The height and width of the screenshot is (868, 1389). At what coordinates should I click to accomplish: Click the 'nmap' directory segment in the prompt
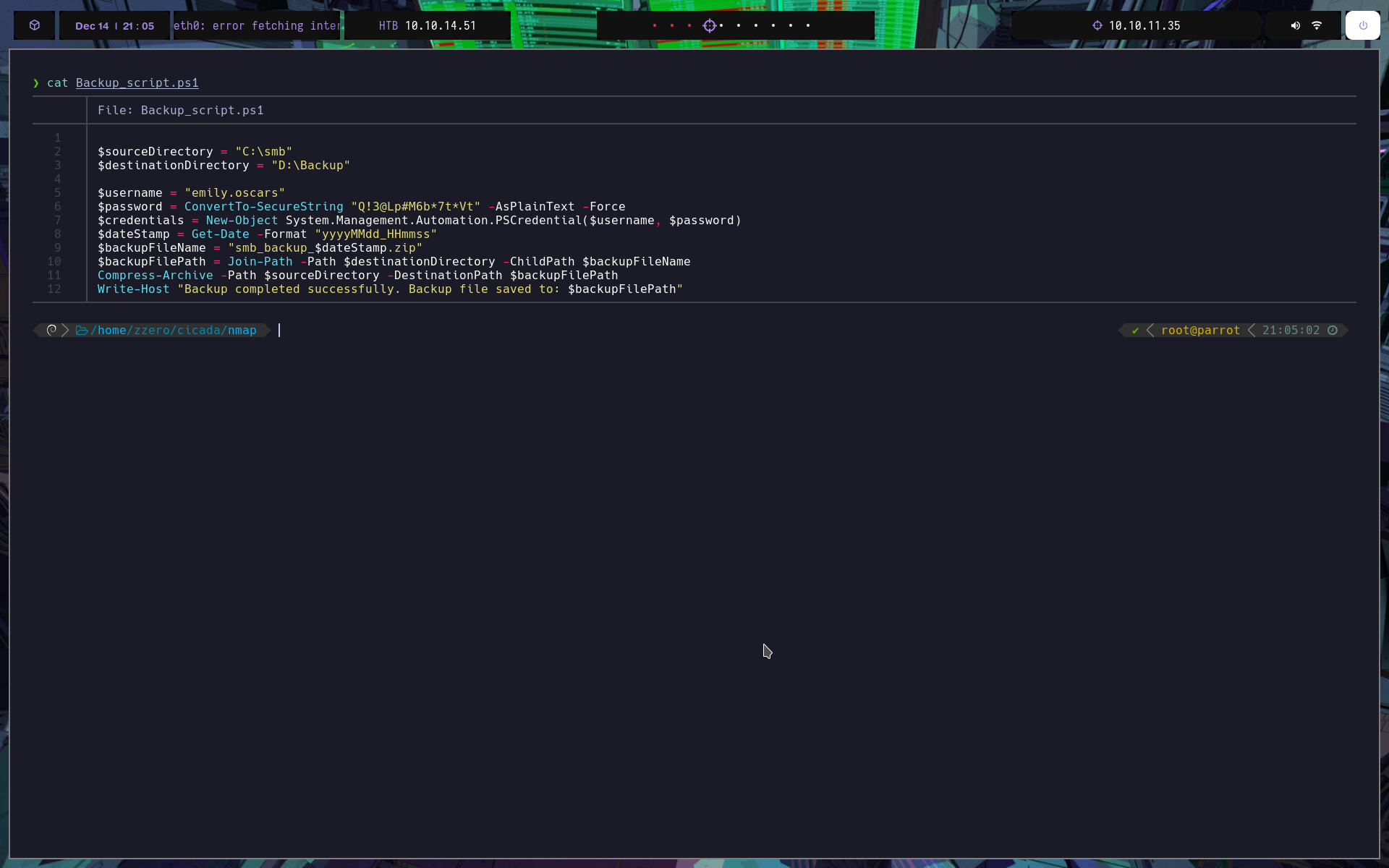[242, 331]
